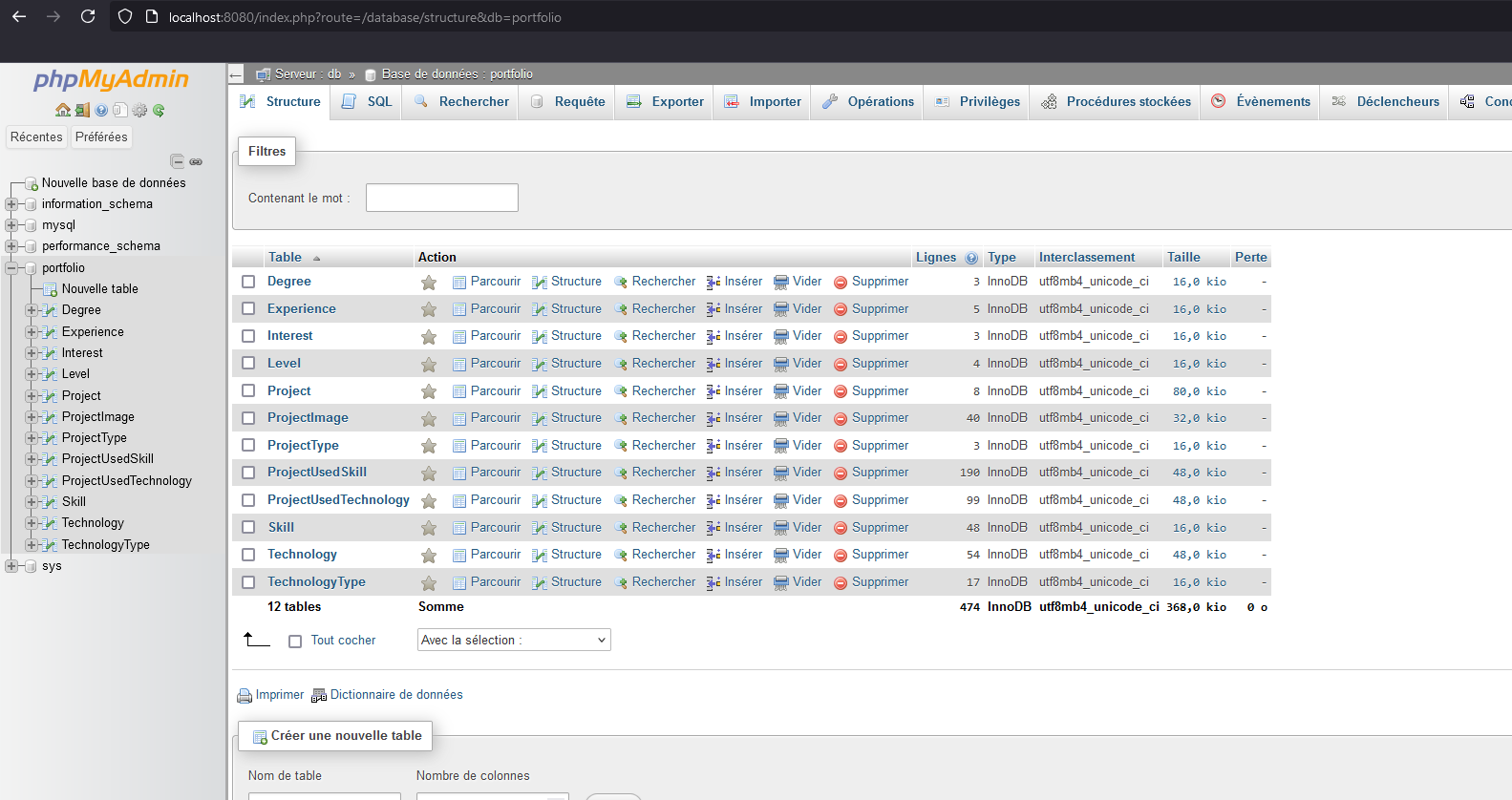The image size is (1512, 800).
Task: Open the 'Avec la sélection' dropdown
Action: coord(514,640)
